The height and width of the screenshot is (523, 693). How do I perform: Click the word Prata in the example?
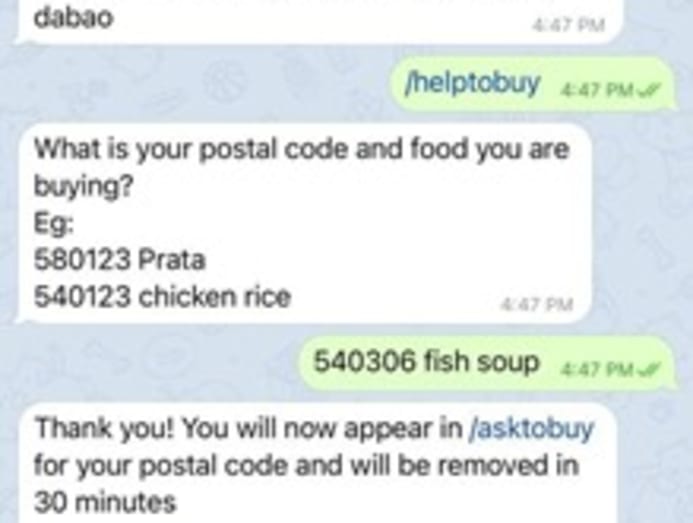click(x=172, y=260)
